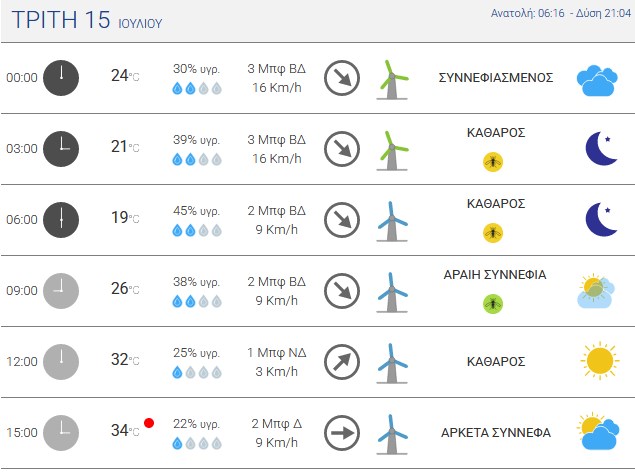The height and width of the screenshot is (473, 635).
Task: Click the sunrise and sunset times text
Action: click(x=561, y=13)
